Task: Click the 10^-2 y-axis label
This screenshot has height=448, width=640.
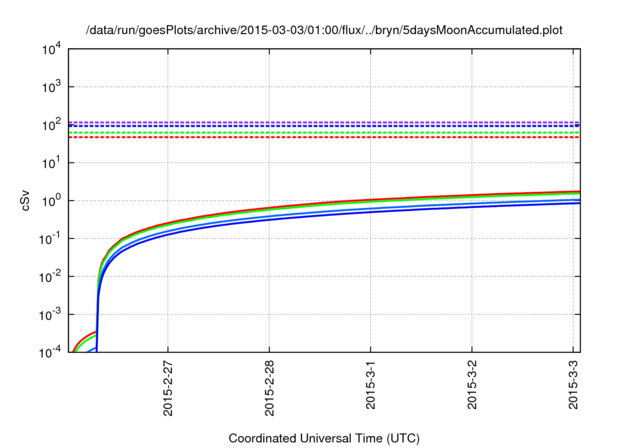Action: point(50,277)
